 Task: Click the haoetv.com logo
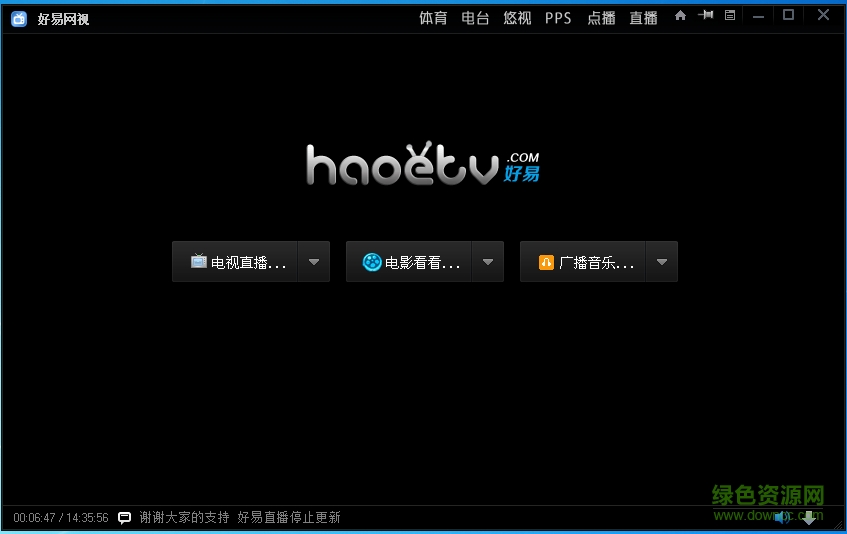422,165
